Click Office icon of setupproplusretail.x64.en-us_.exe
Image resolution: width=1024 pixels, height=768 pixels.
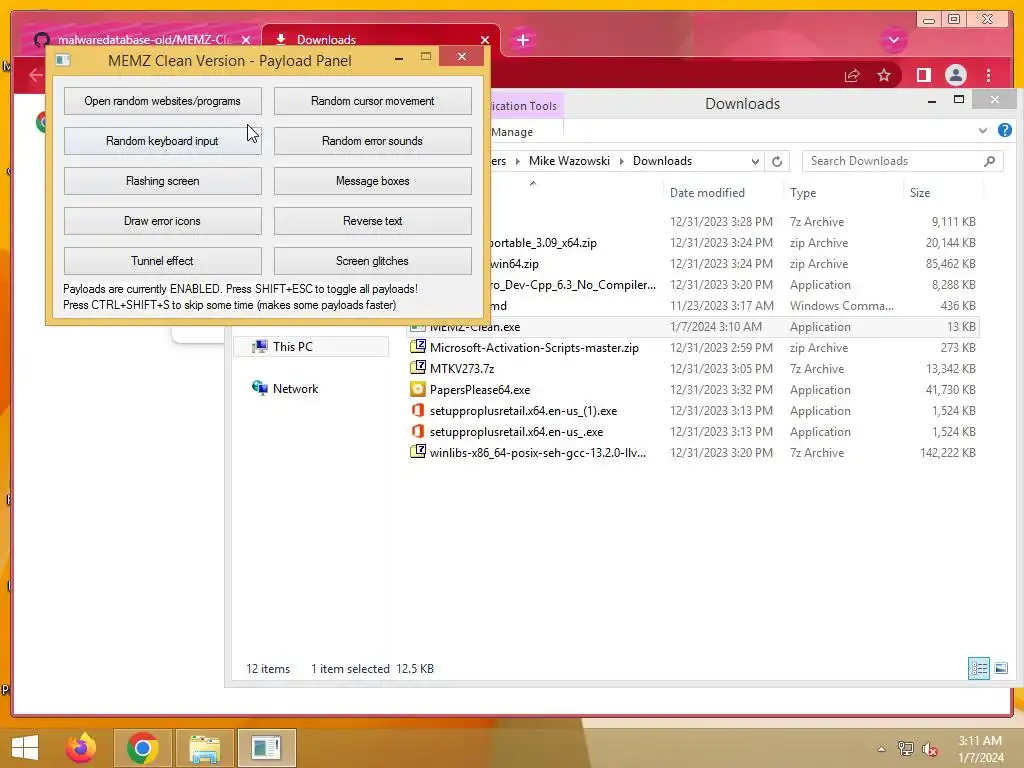(x=417, y=431)
